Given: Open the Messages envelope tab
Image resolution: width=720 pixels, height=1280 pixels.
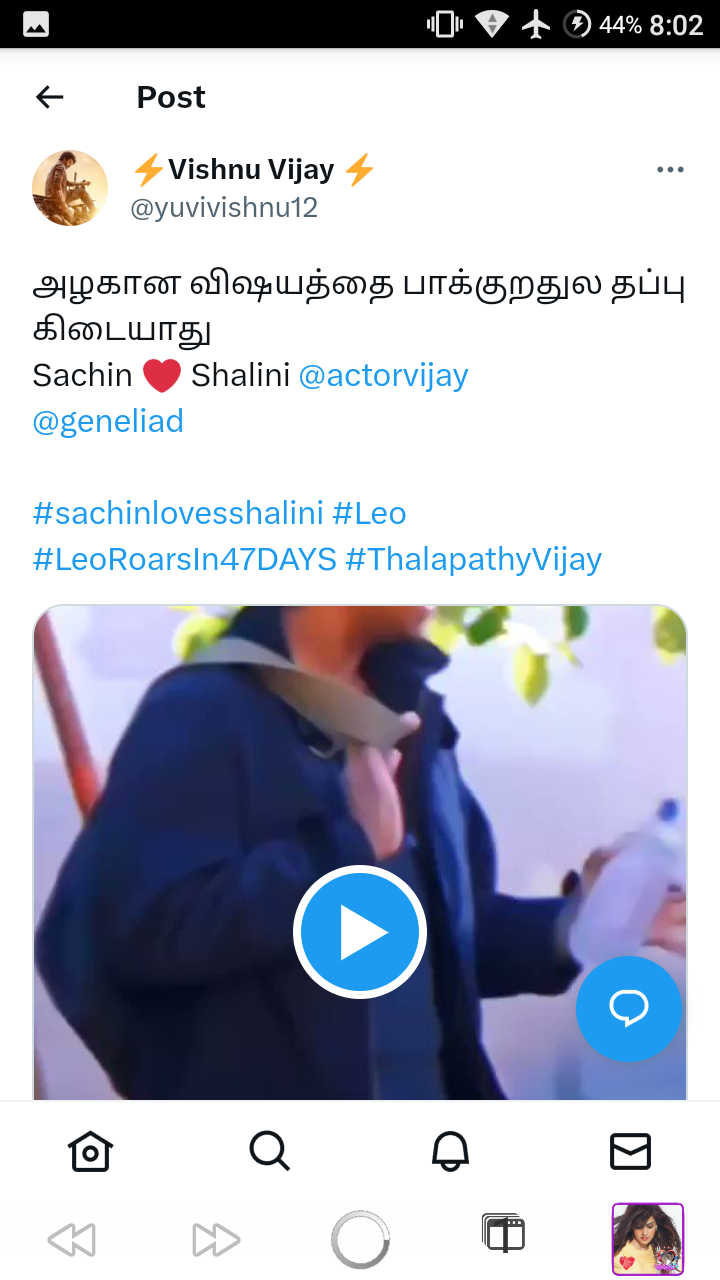Looking at the screenshot, I should (x=630, y=1151).
